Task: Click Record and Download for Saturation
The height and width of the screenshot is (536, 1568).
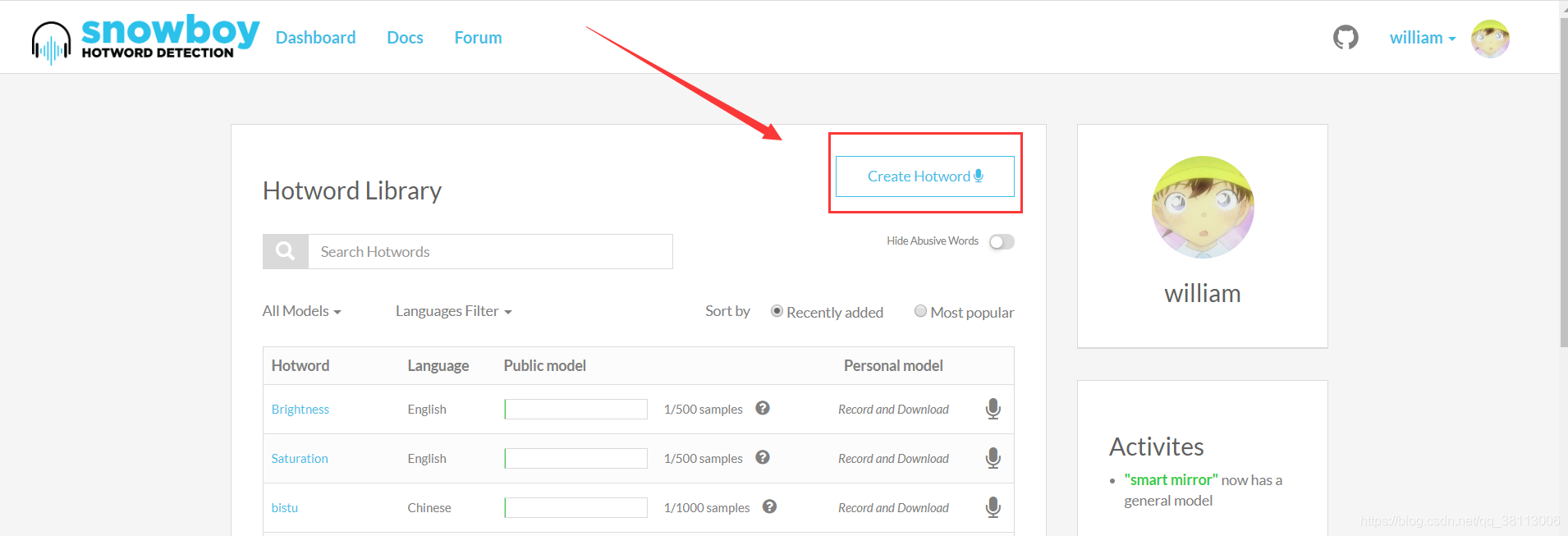Action: 893,458
